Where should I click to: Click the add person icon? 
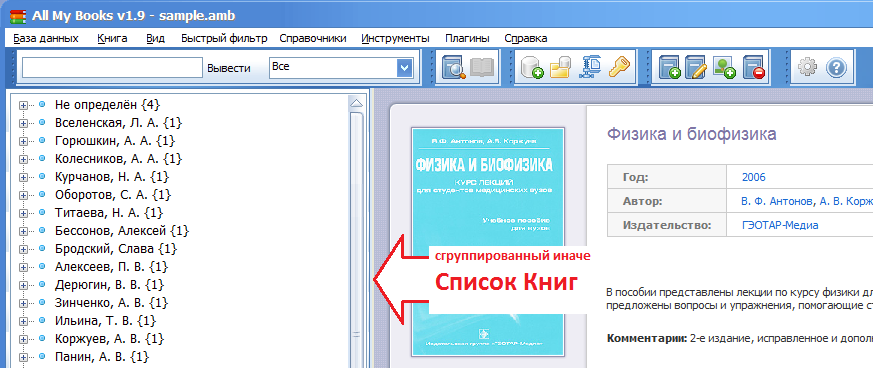point(724,68)
